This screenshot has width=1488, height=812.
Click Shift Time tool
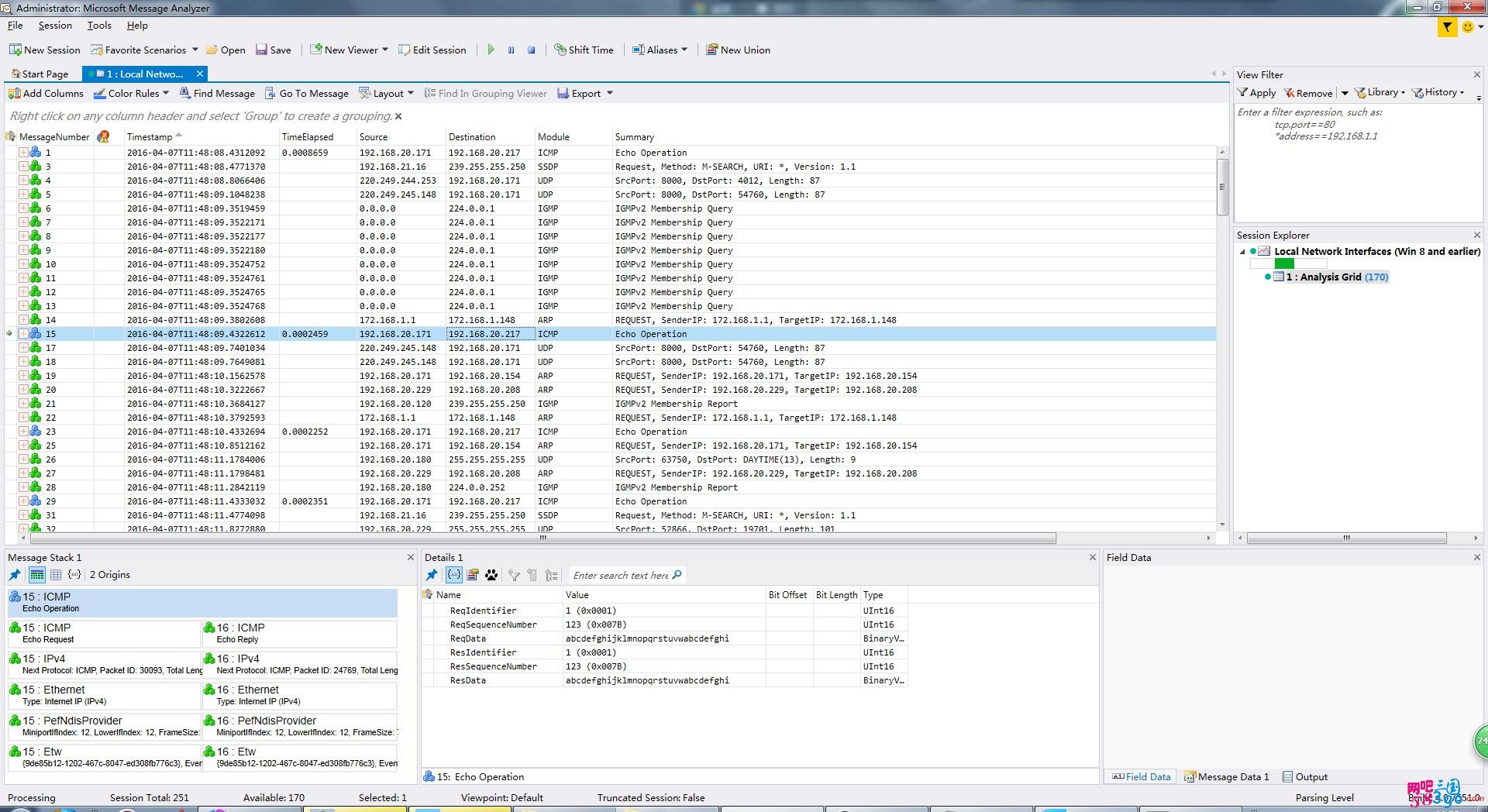click(x=584, y=50)
